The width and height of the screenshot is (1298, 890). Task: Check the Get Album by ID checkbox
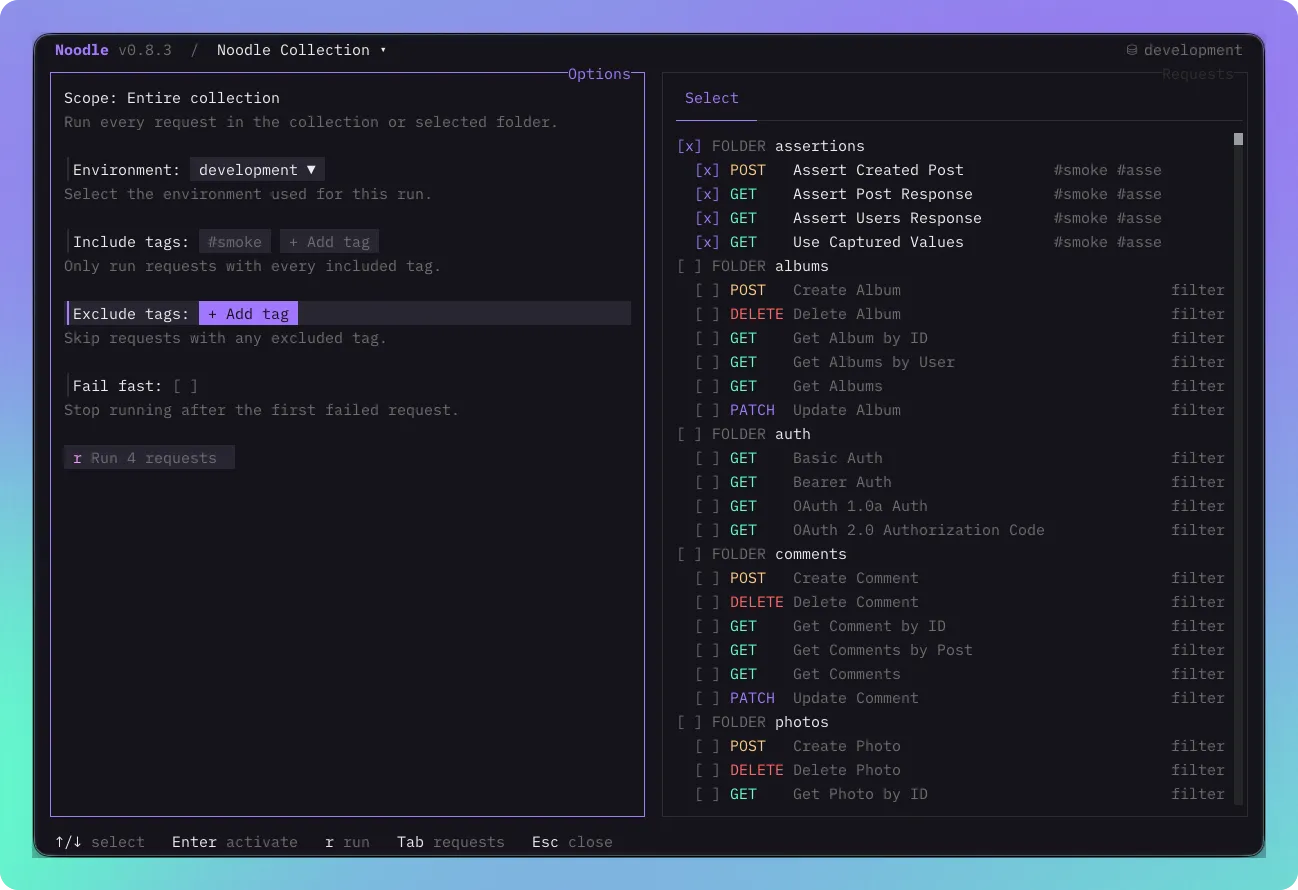(x=708, y=338)
